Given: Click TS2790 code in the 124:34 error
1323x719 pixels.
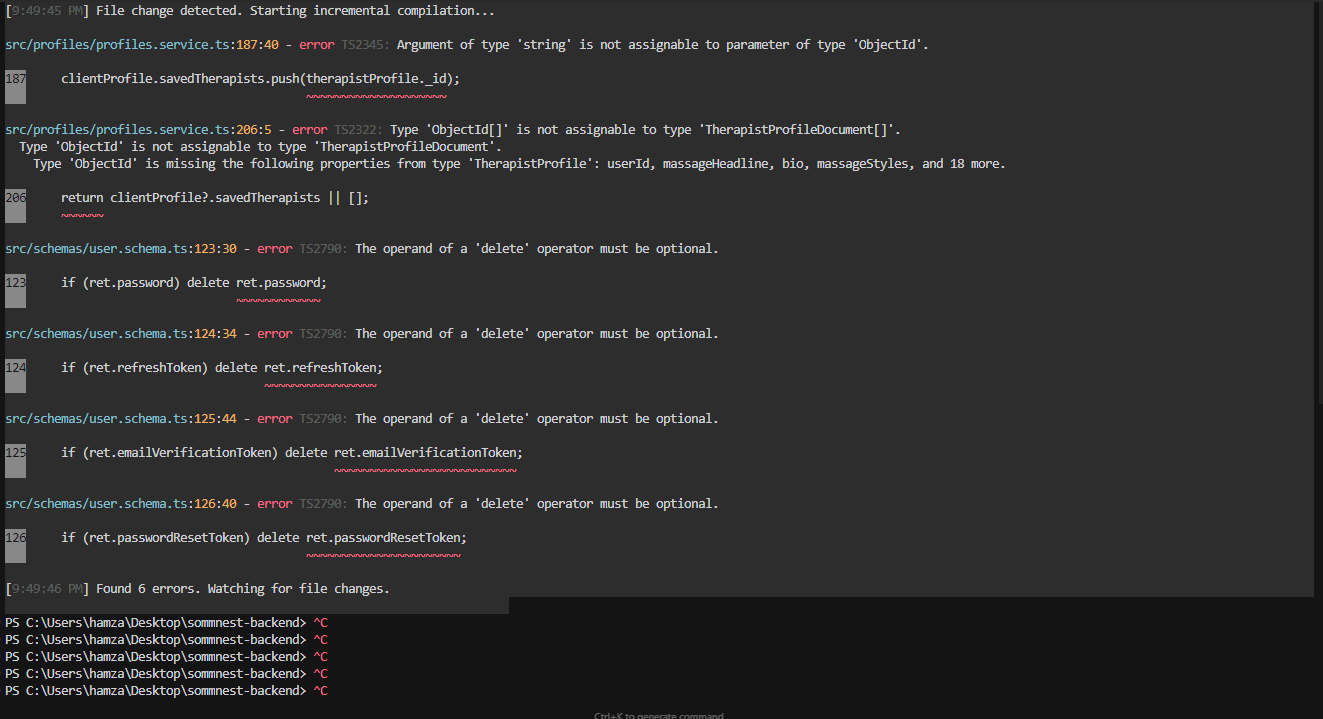Looking at the screenshot, I should pos(323,334).
